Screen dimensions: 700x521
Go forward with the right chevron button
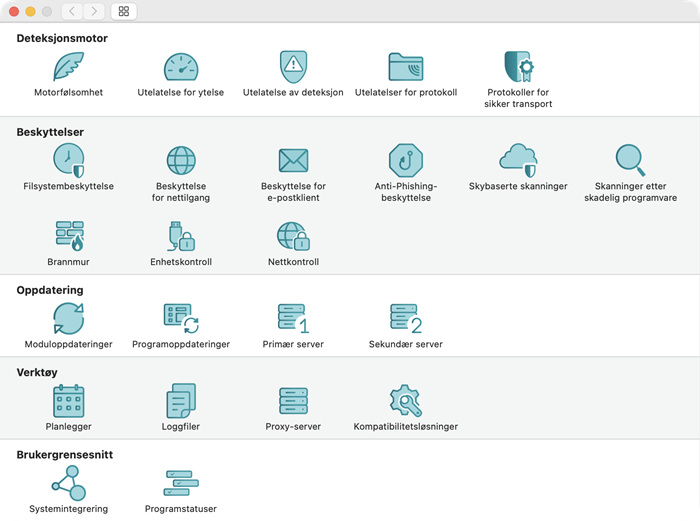[94, 11]
